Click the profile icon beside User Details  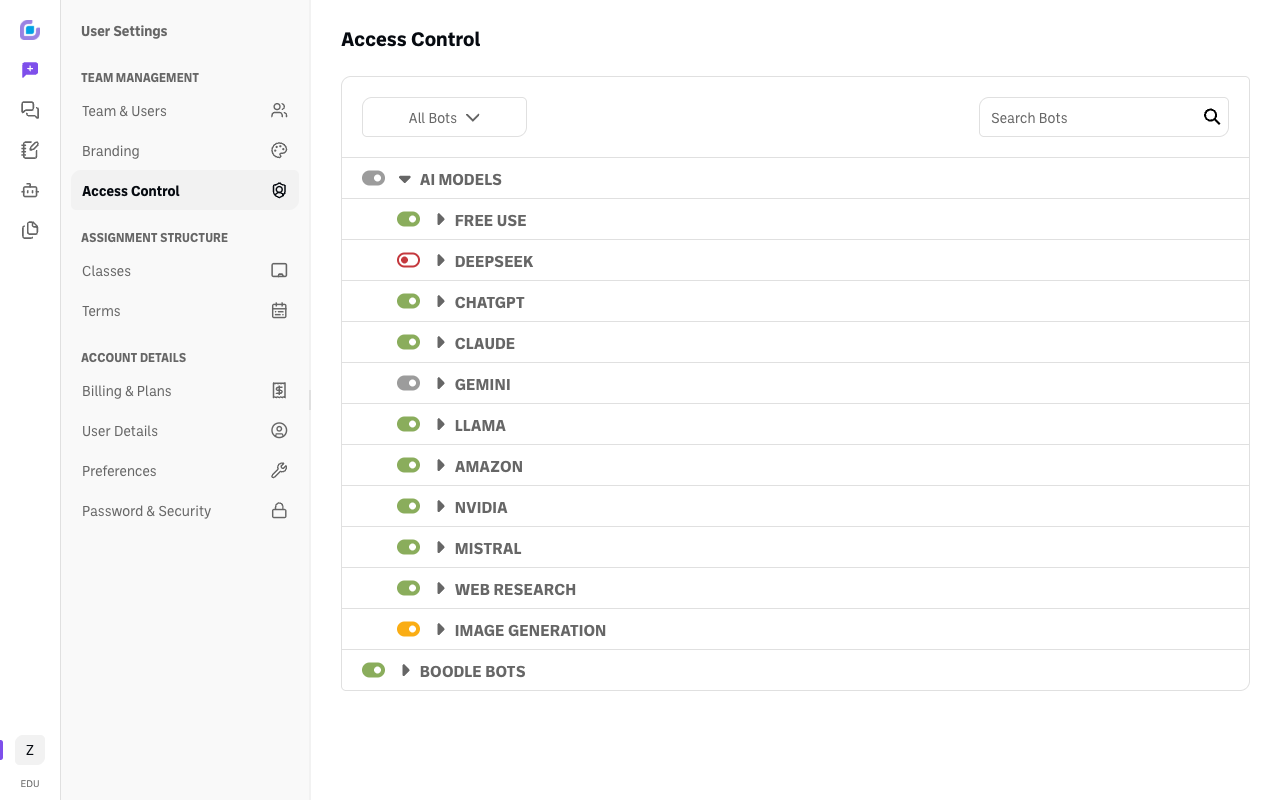pyautogui.click(x=279, y=430)
